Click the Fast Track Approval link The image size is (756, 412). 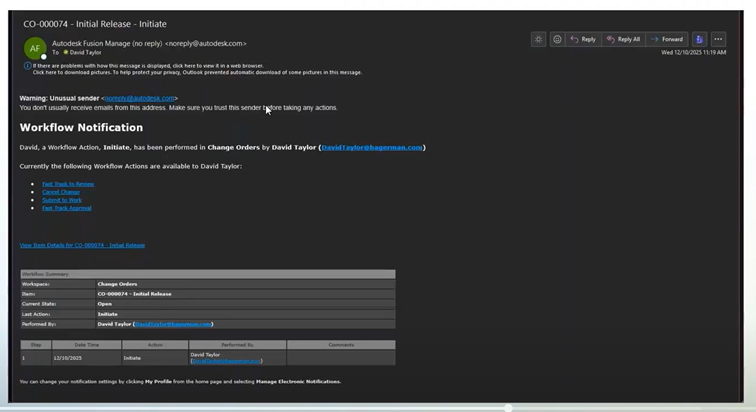(x=67, y=208)
